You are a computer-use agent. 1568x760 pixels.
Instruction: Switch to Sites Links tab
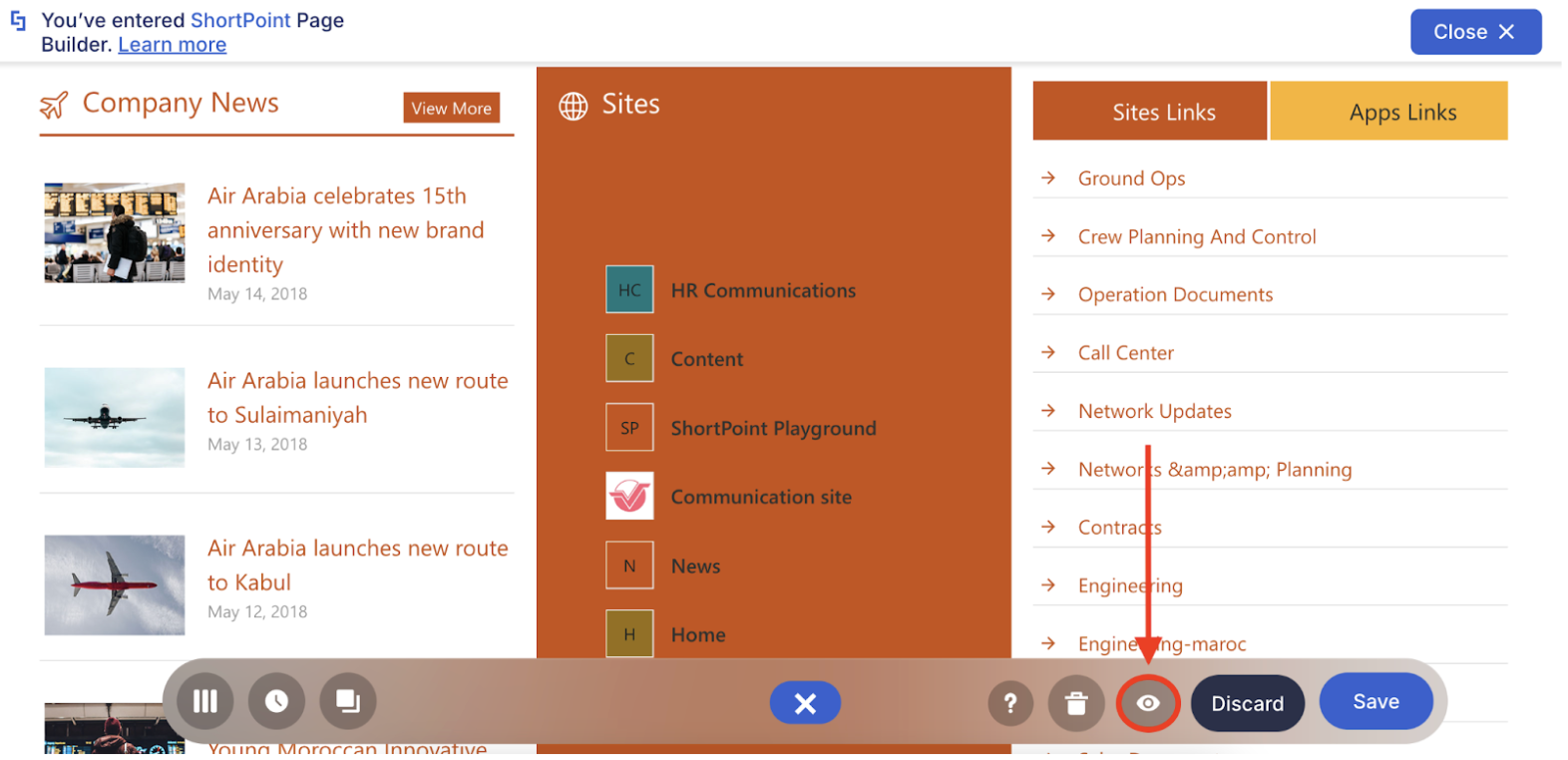[1150, 111]
